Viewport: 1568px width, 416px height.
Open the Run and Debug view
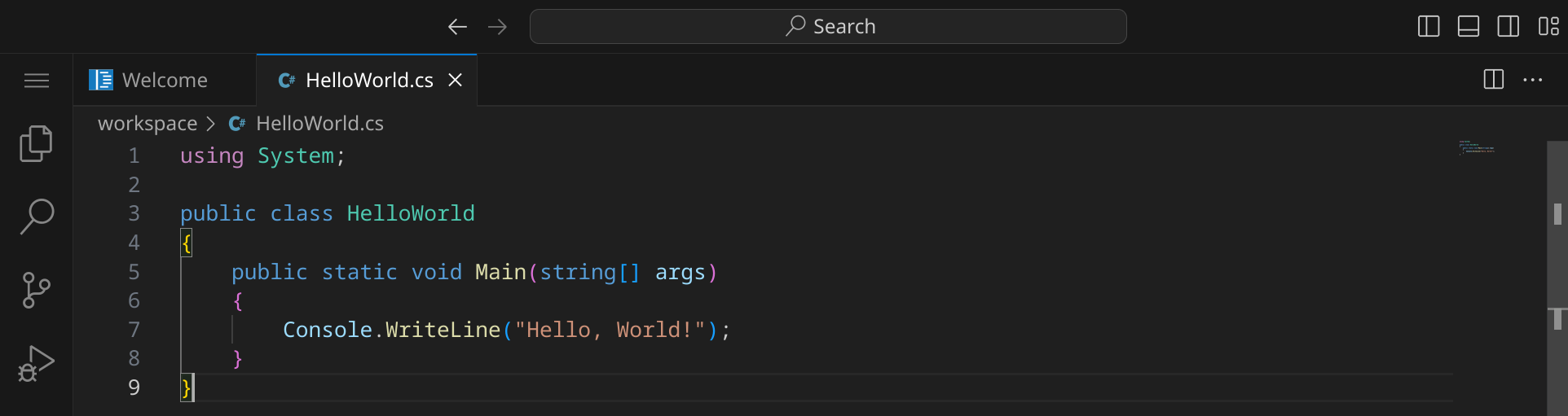36,363
